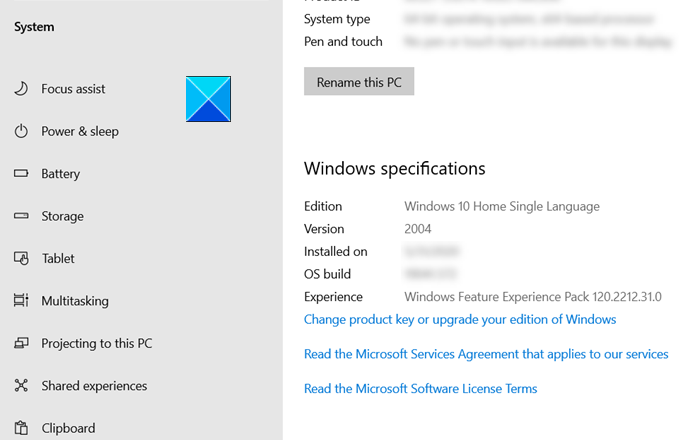Screen dimensions: 700x440
Task: Select Storage in the sidebar
Action: 62,216
